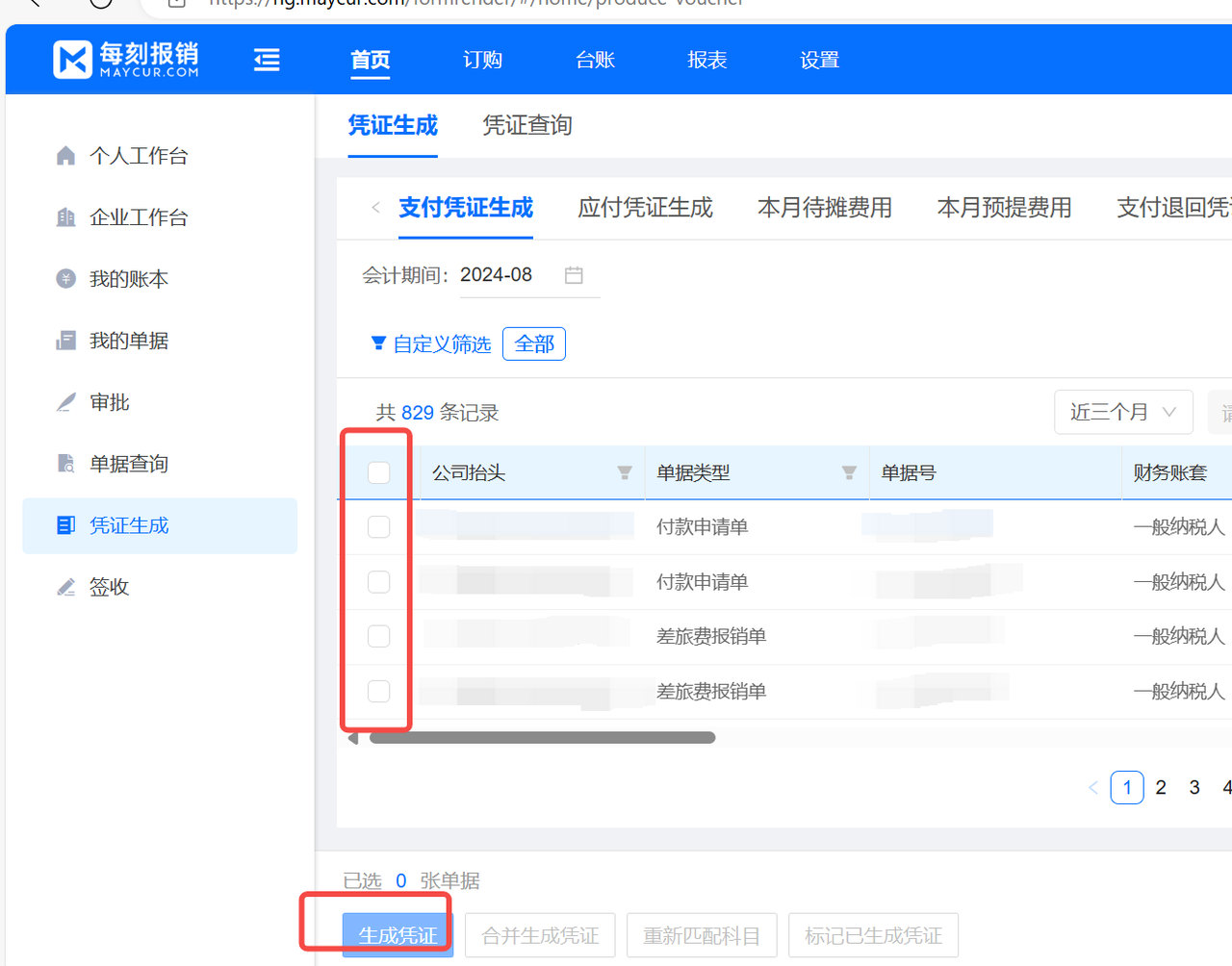This screenshot has width=1232, height=966.
Task: Open 个人工作台 in the sidebar
Action: coord(139,156)
